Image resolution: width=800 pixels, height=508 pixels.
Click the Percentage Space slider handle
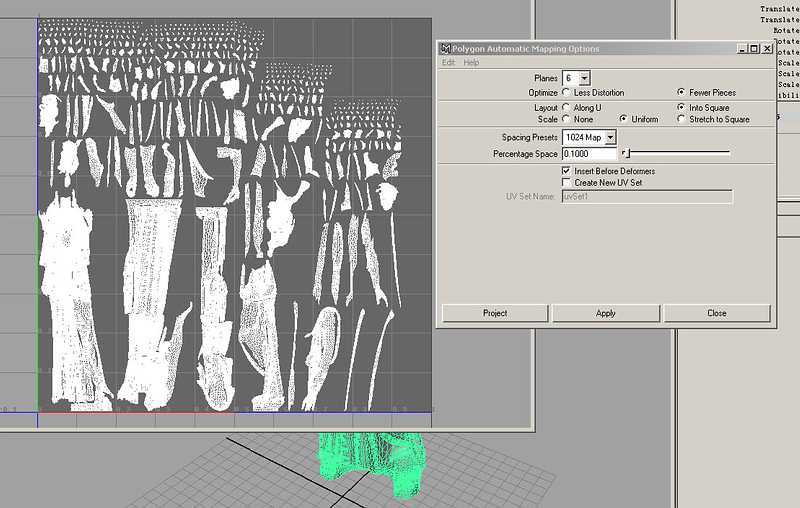coord(626,153)
